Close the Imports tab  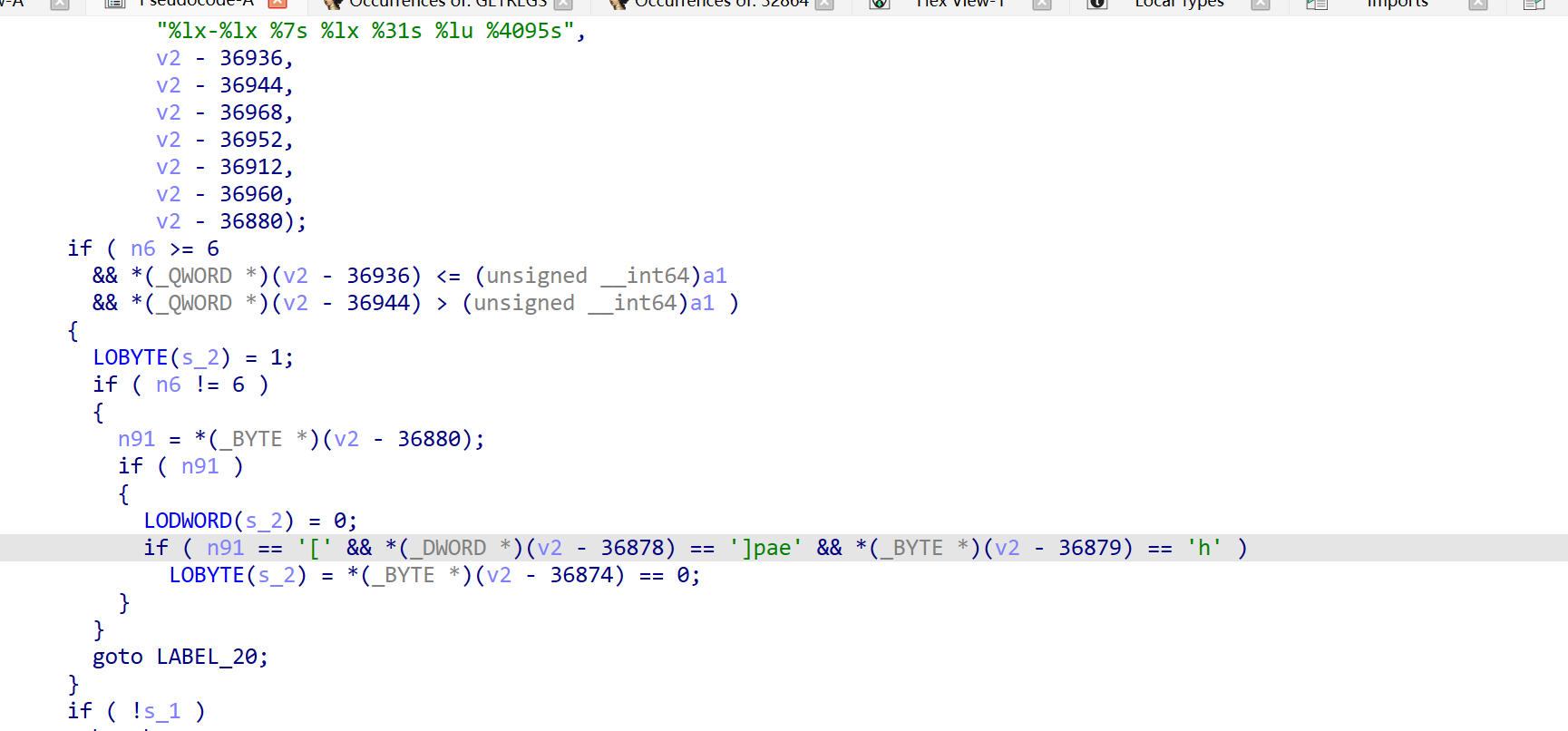(1478, 4)
